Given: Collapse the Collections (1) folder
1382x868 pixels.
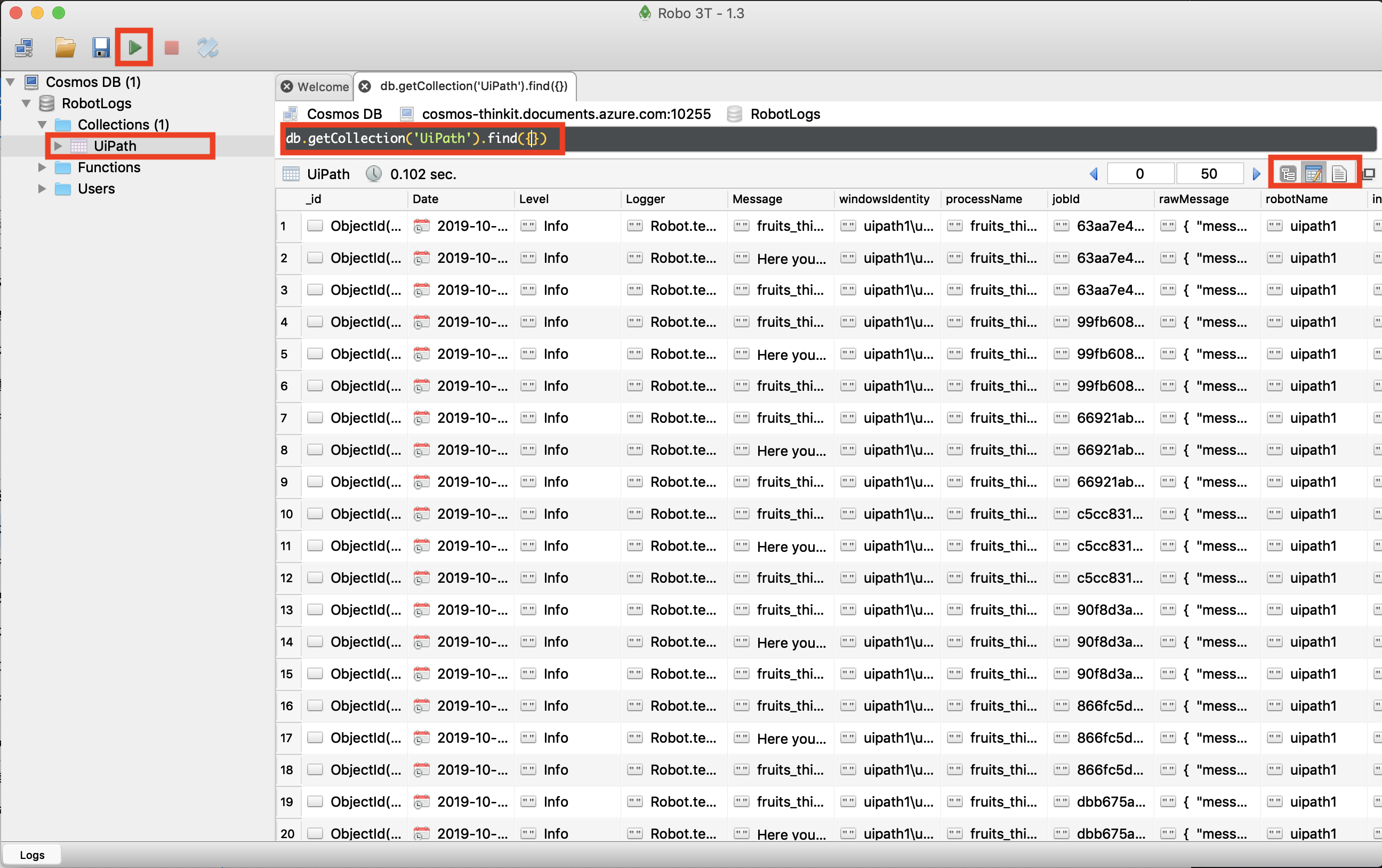Looking at the screenshot, I should point(43,125).
